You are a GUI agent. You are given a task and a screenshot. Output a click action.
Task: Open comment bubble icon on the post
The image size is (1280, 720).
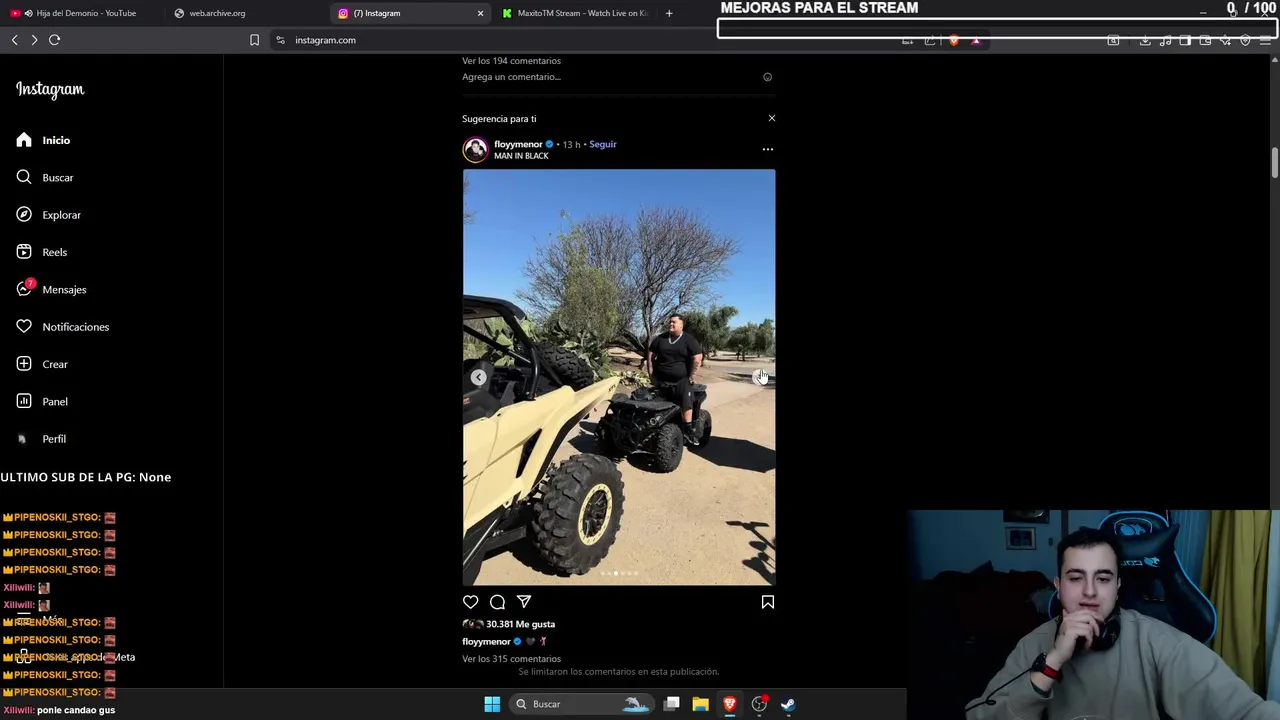click(497, 602)
